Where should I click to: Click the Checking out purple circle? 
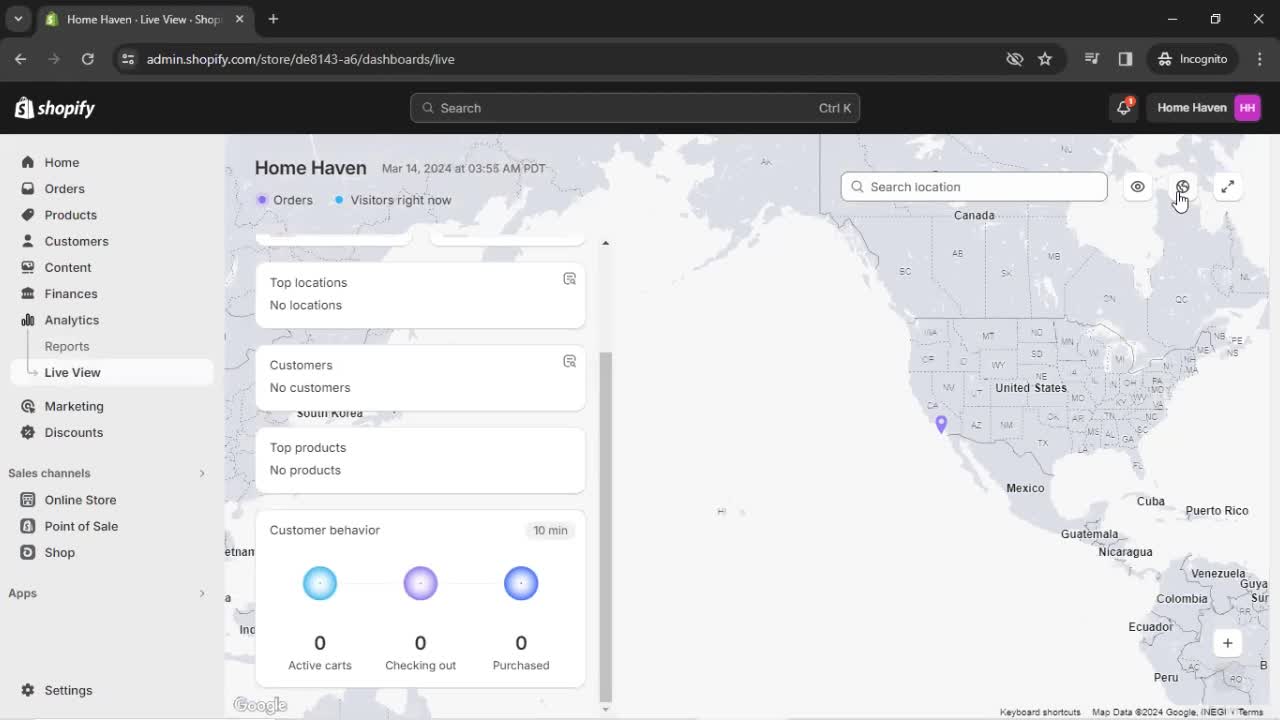pos(420,583)
